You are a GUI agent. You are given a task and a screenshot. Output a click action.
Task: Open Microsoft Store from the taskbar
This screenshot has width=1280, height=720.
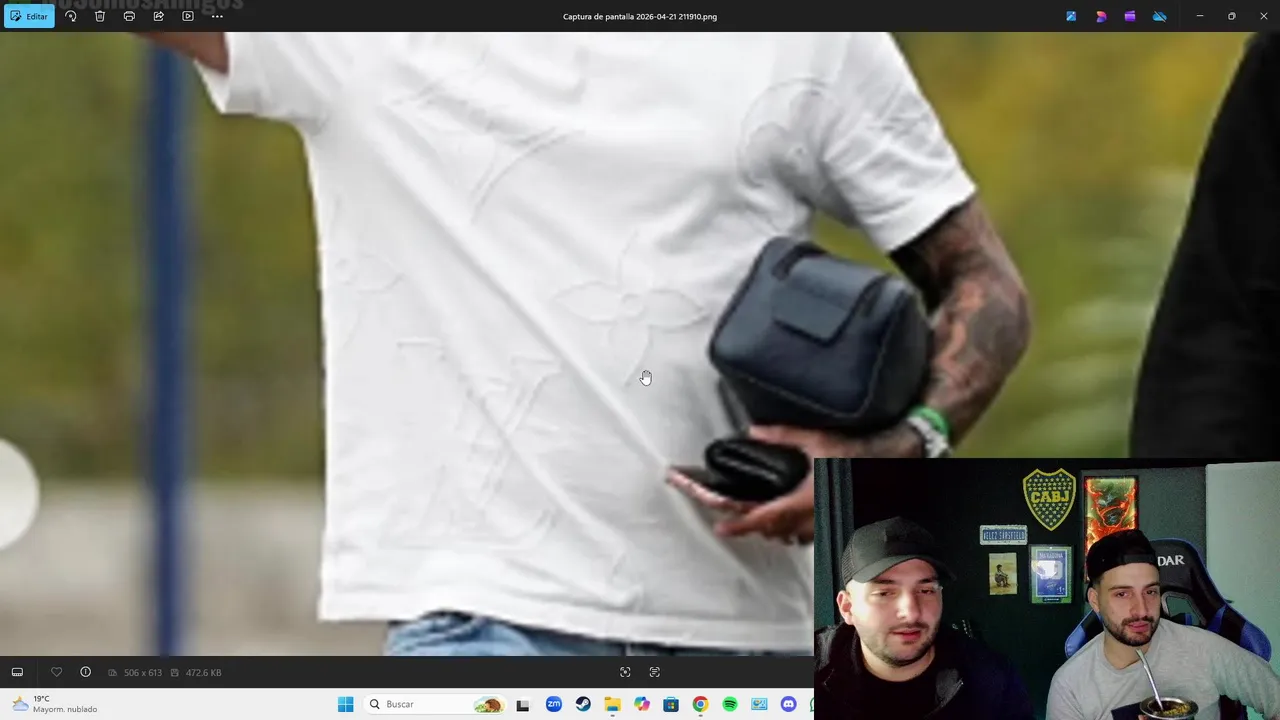[x=671, y=704]
